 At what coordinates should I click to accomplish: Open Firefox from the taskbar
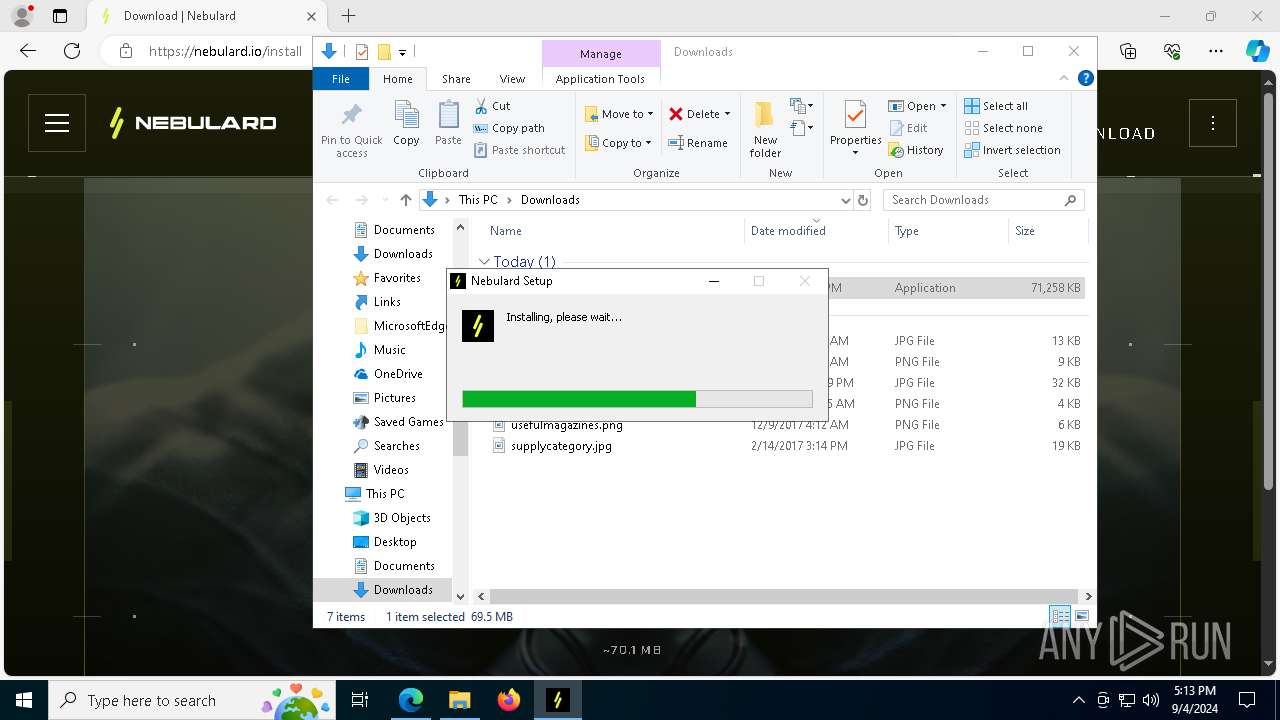click(x=509, y=700)
